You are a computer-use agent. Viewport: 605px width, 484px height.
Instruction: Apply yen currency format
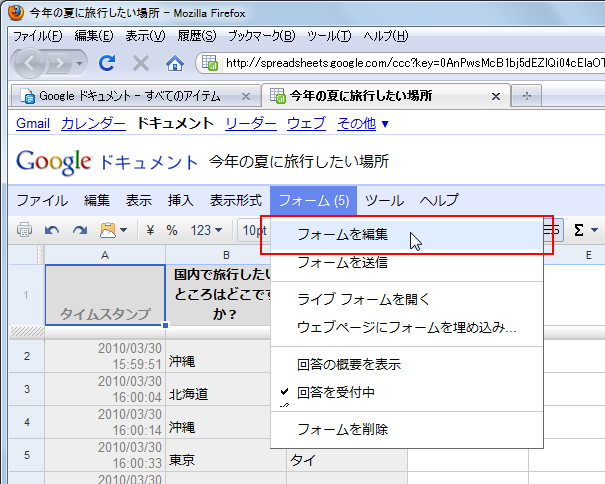[150, 230]
